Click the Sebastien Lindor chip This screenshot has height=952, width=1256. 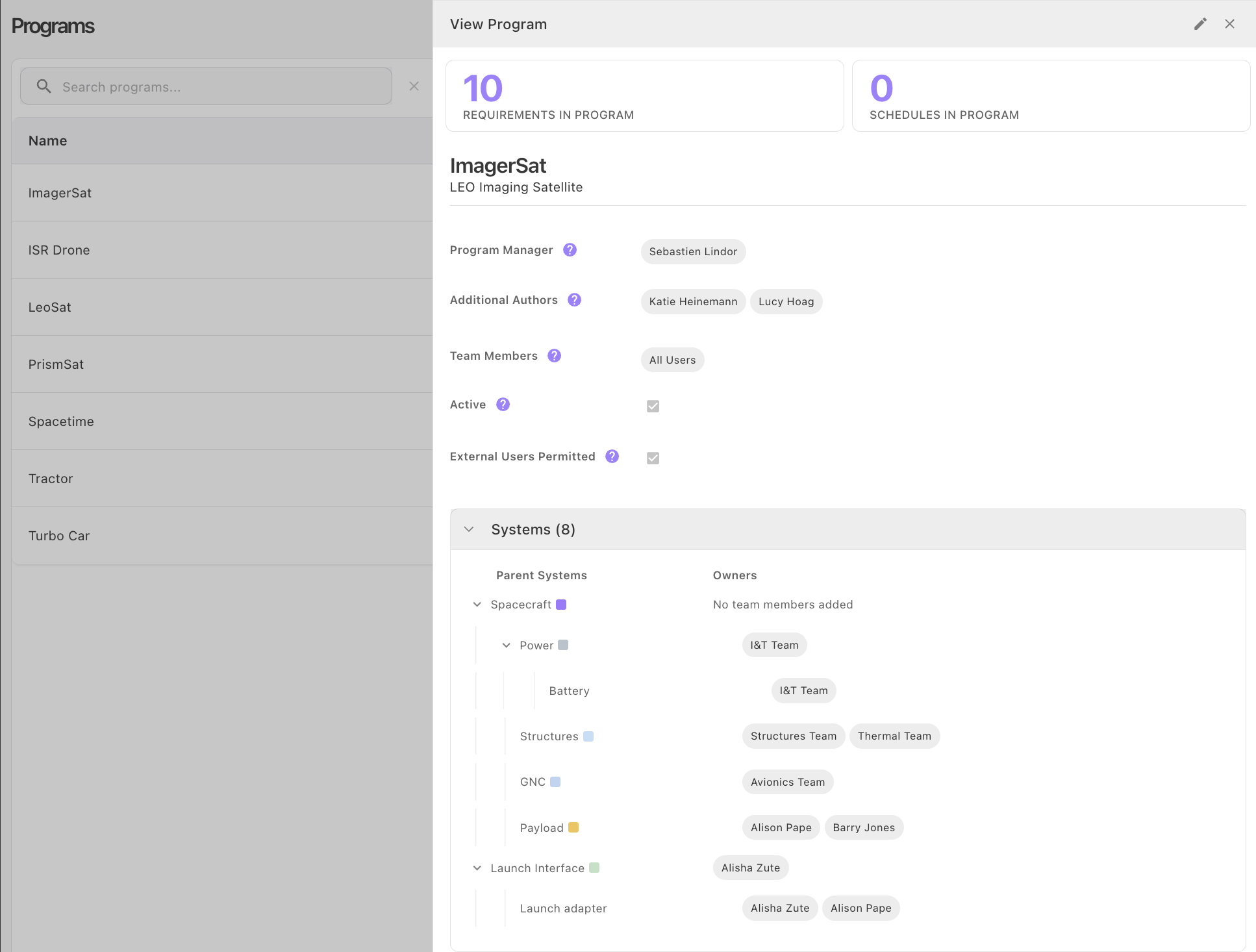click(692, 251)
